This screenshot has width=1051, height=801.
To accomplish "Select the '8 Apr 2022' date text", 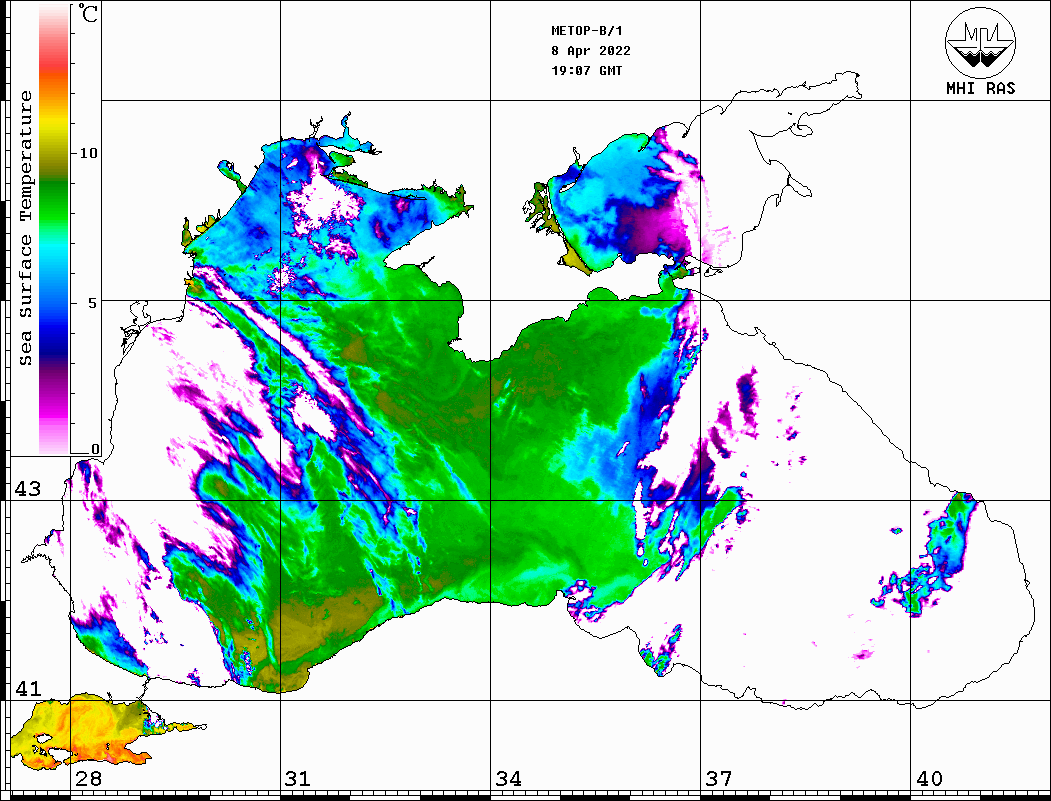I will [591, 51].
